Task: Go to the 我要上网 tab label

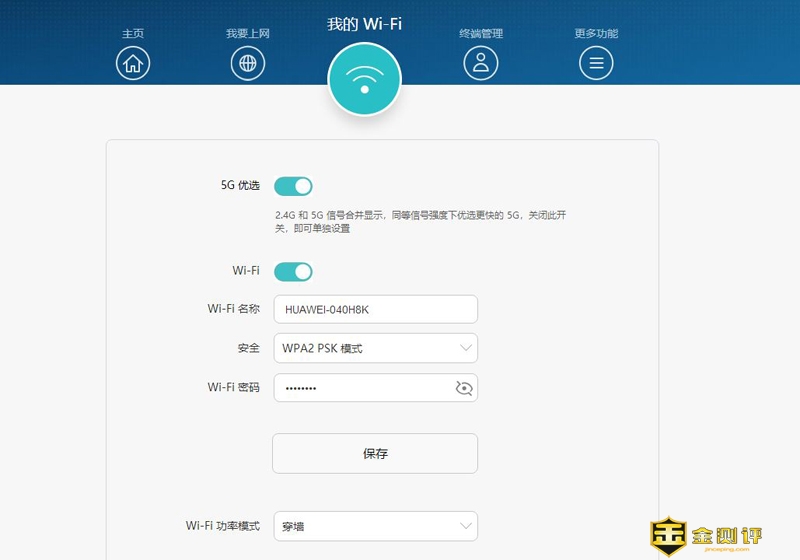Action: [x=248, y=34]
